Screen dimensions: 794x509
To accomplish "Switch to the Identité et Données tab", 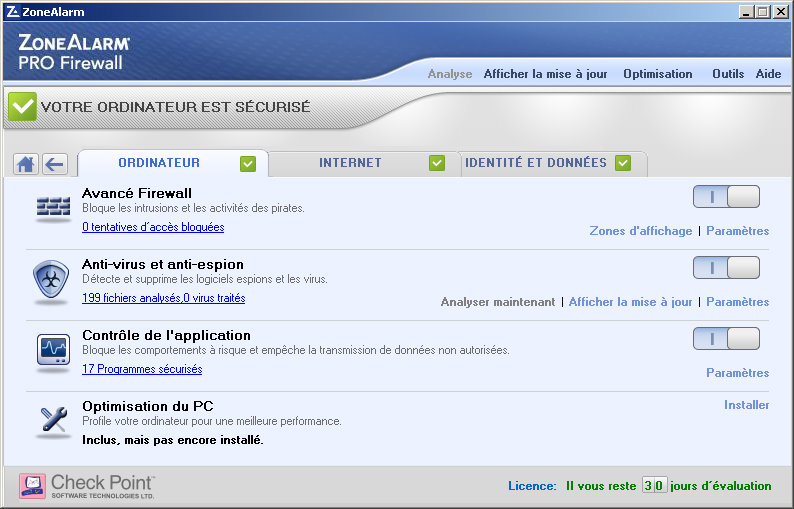I will (535, 163).
